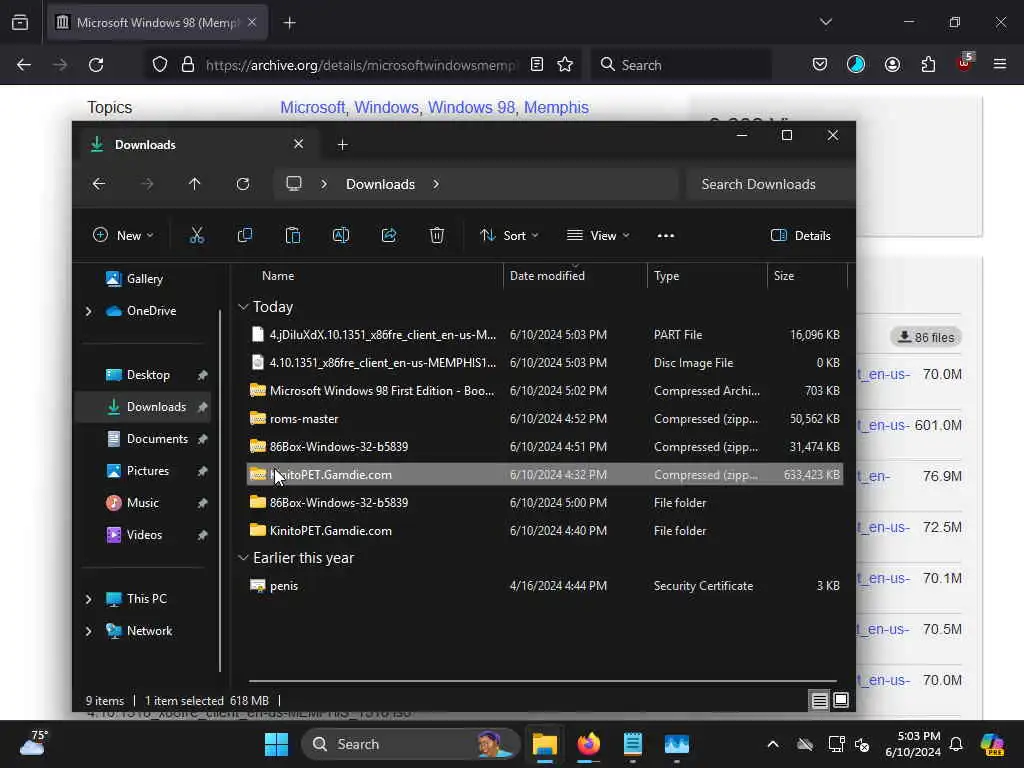The width and height of the screenshot is (1024, 768).
Task: Show hidden system tray icons
Action: pyautogui.click(x=773, y=744)
